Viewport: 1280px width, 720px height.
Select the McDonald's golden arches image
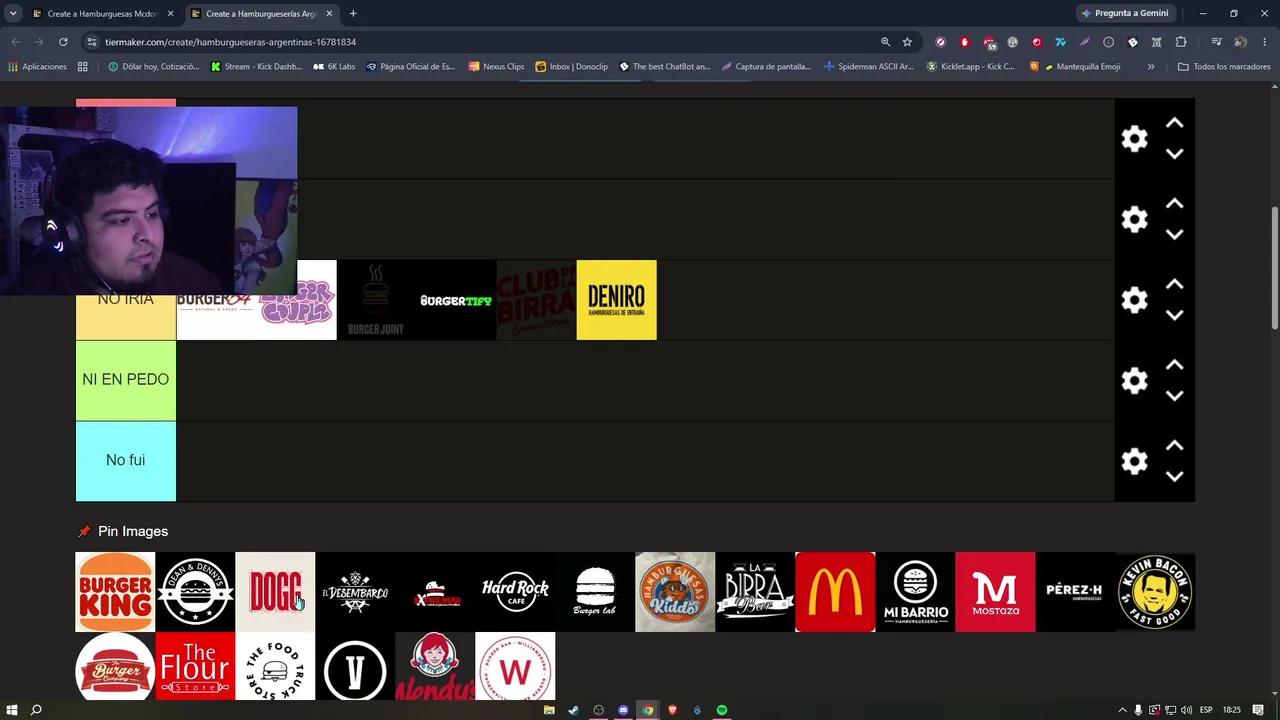pyautogui.click(x=835, y=592)
